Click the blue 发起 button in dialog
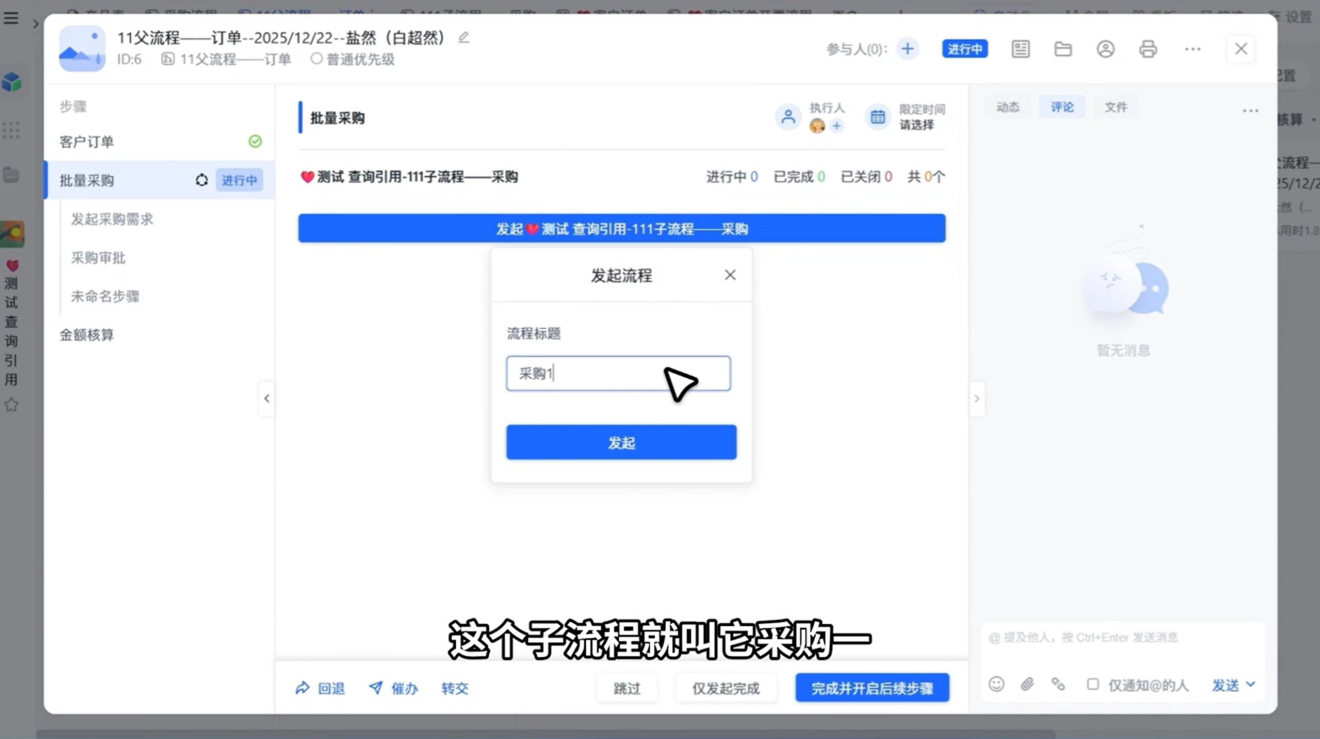1320x739 pixels. tap(621, 442)
